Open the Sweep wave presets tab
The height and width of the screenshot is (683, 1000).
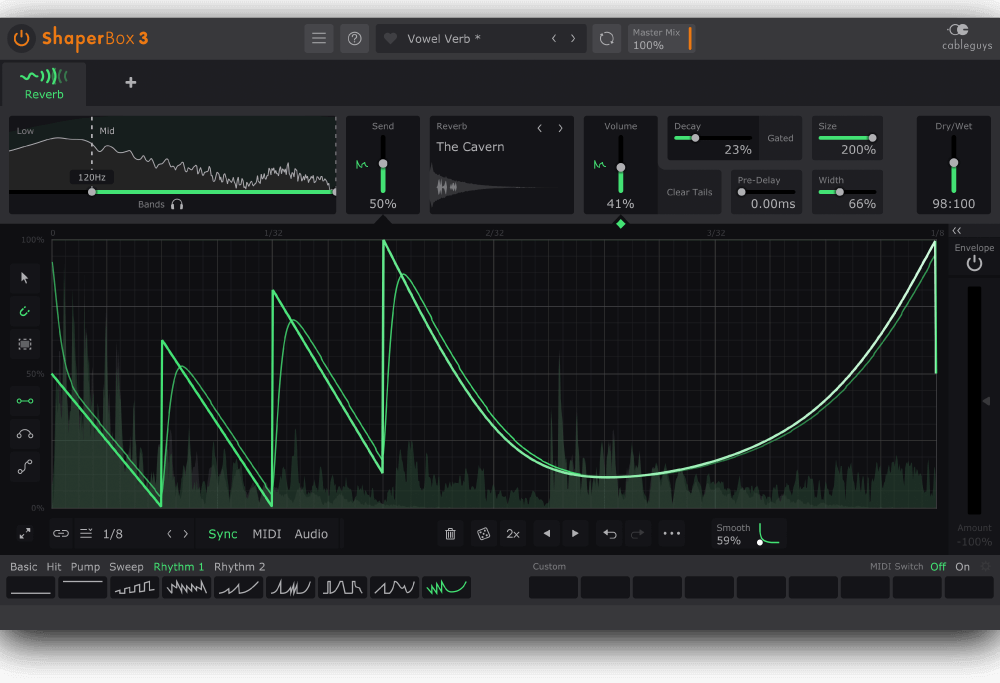click(x=126, y=566)
